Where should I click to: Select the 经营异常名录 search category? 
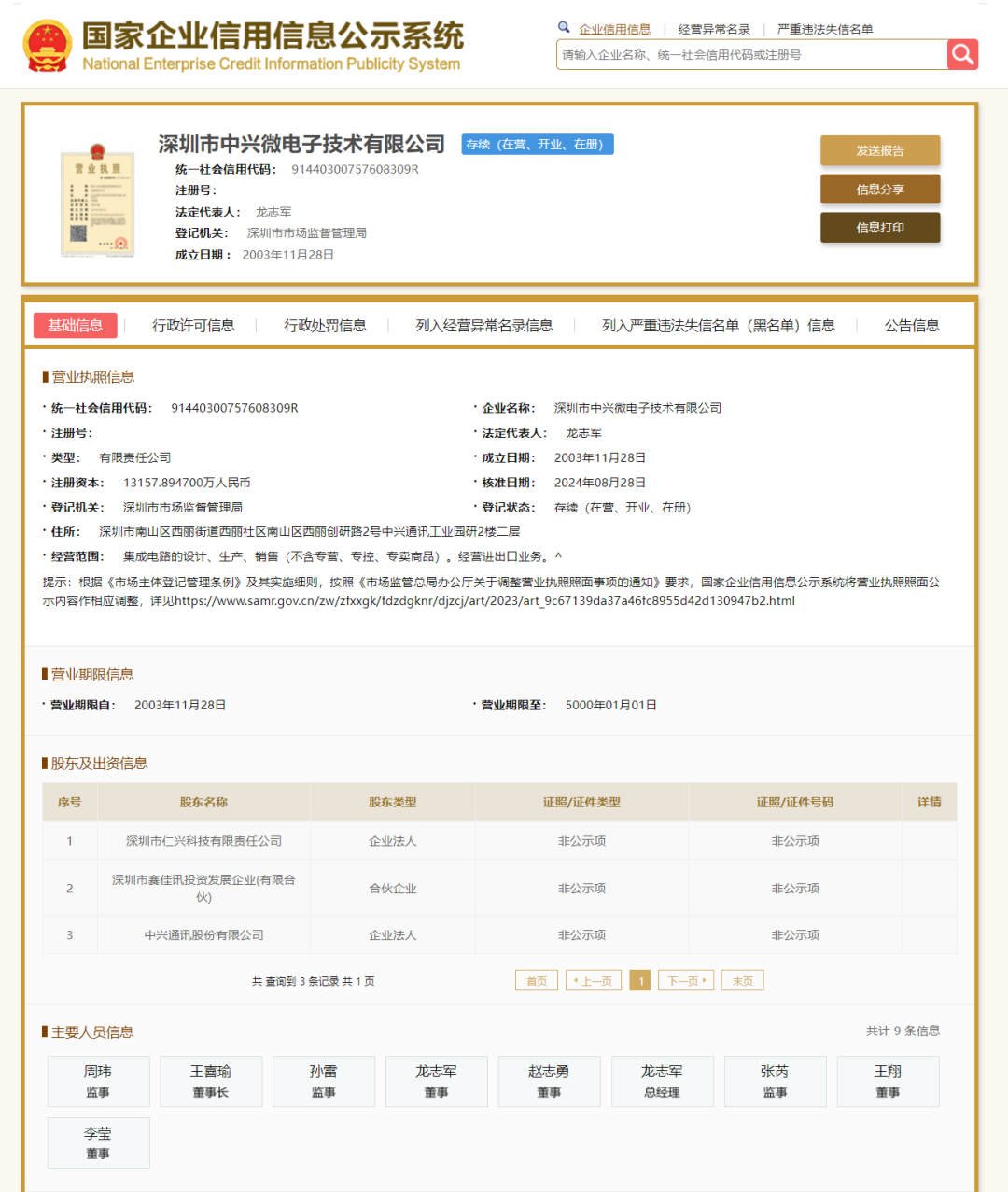714,29
